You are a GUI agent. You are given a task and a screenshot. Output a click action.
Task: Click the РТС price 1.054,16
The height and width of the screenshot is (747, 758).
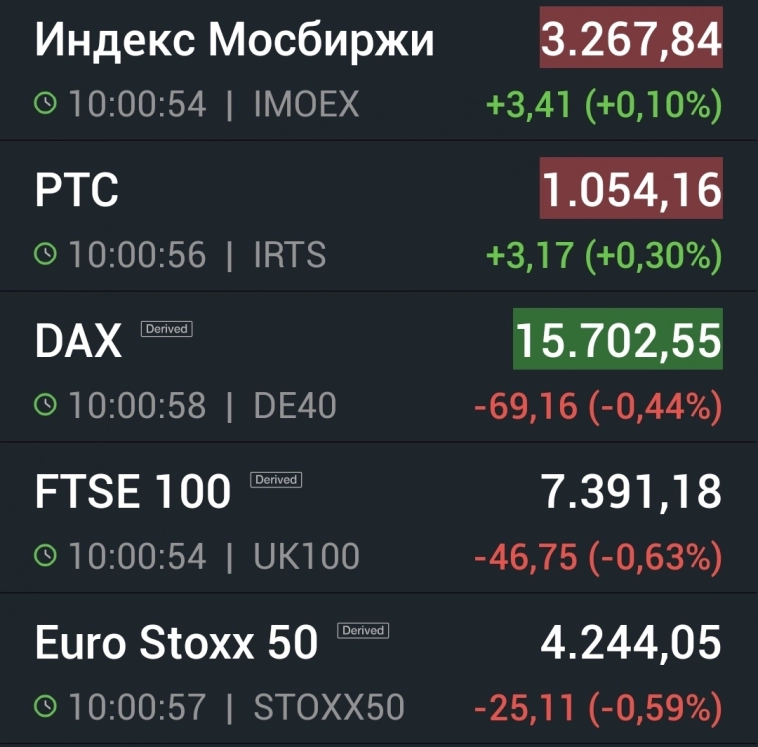click(x=631, y=190)
